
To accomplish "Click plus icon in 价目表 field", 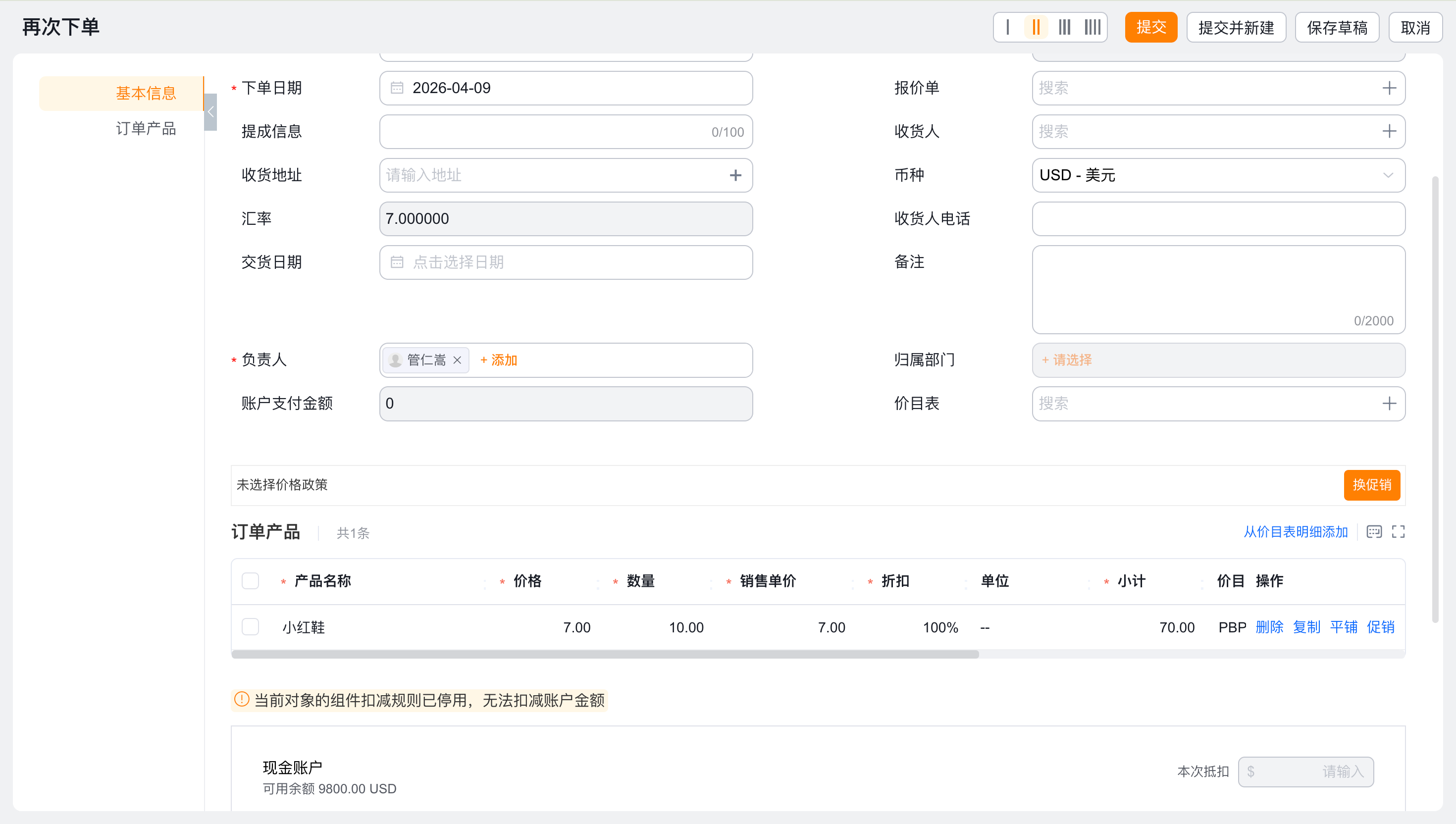I will pos(1389,404).
